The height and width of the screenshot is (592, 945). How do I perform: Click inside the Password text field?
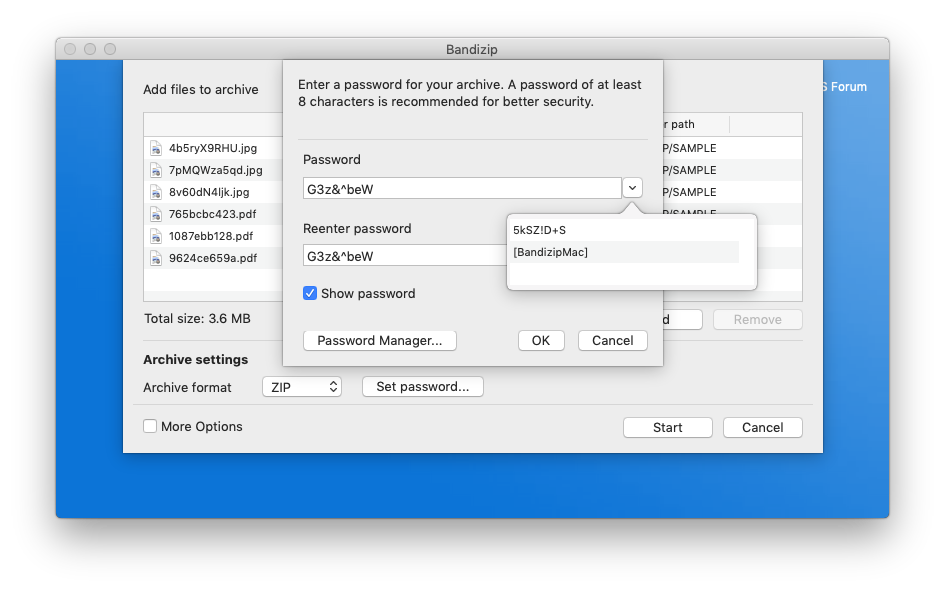click(462, 188)
